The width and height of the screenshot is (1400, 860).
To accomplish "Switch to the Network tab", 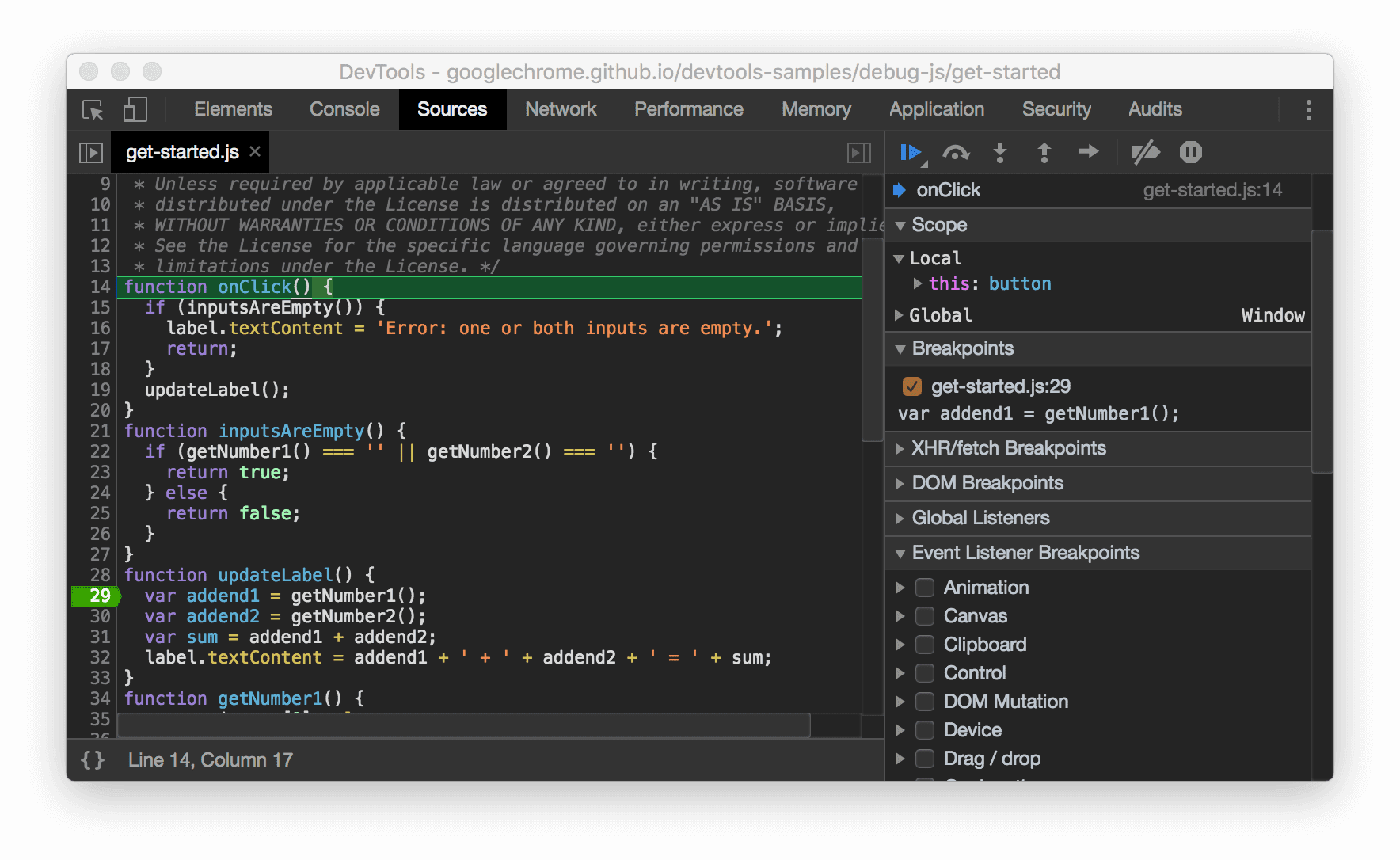I will click(x=561, y=109).
